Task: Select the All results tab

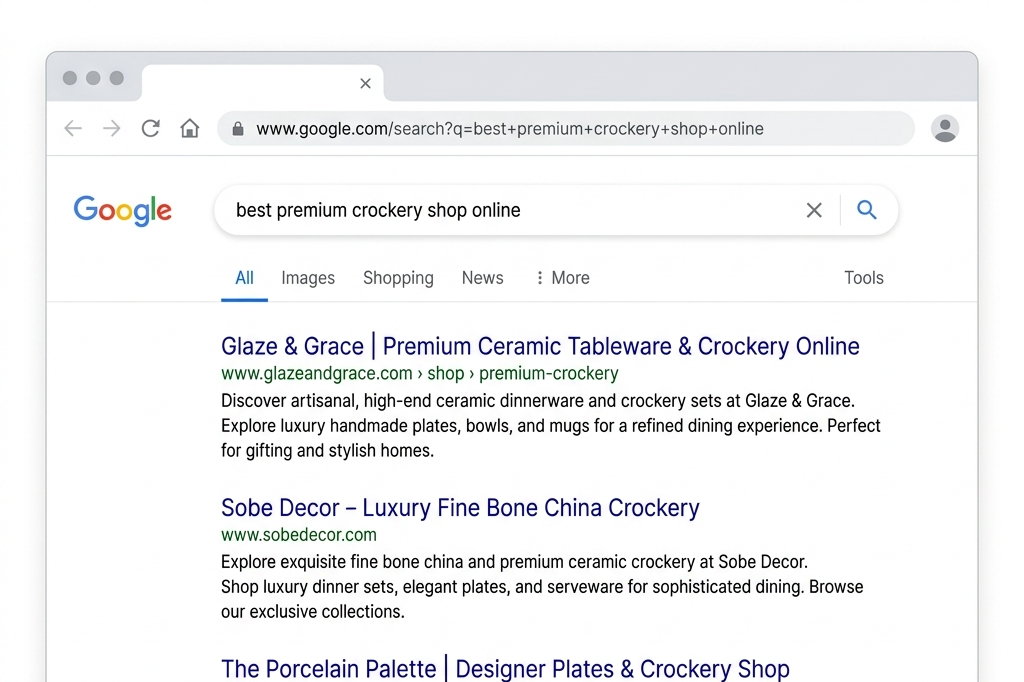Action: click(x=244, y=278)
